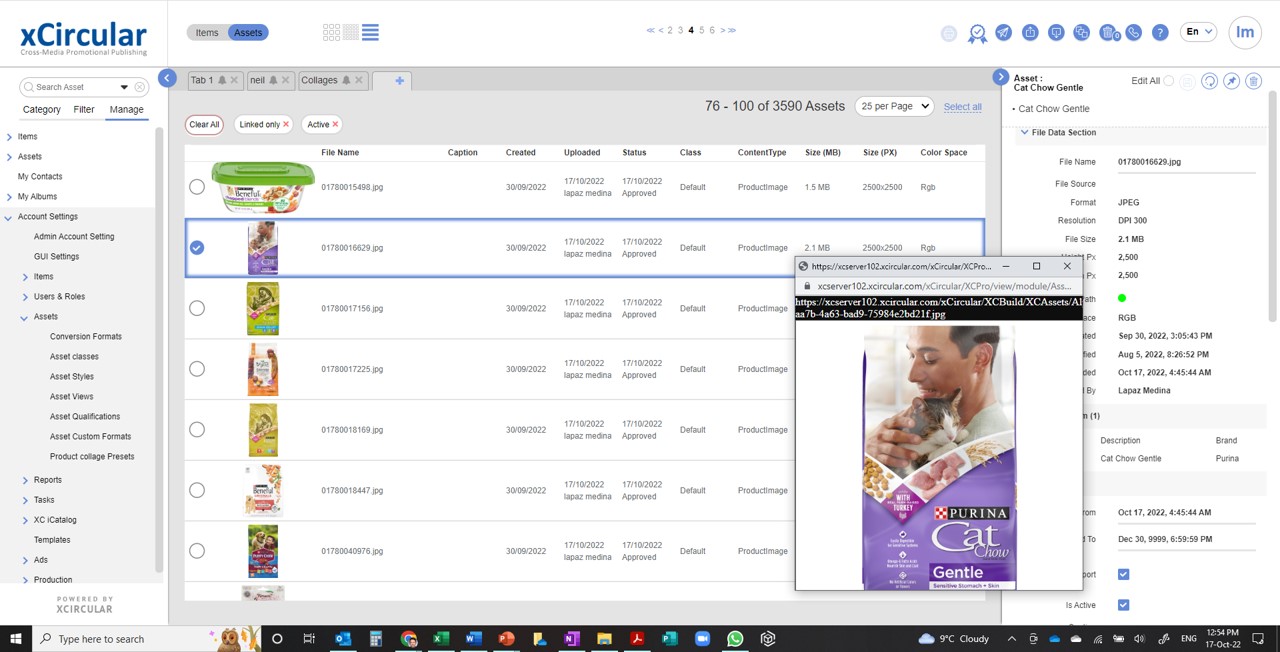Click the phone support icon in the header

(1134, 32)
